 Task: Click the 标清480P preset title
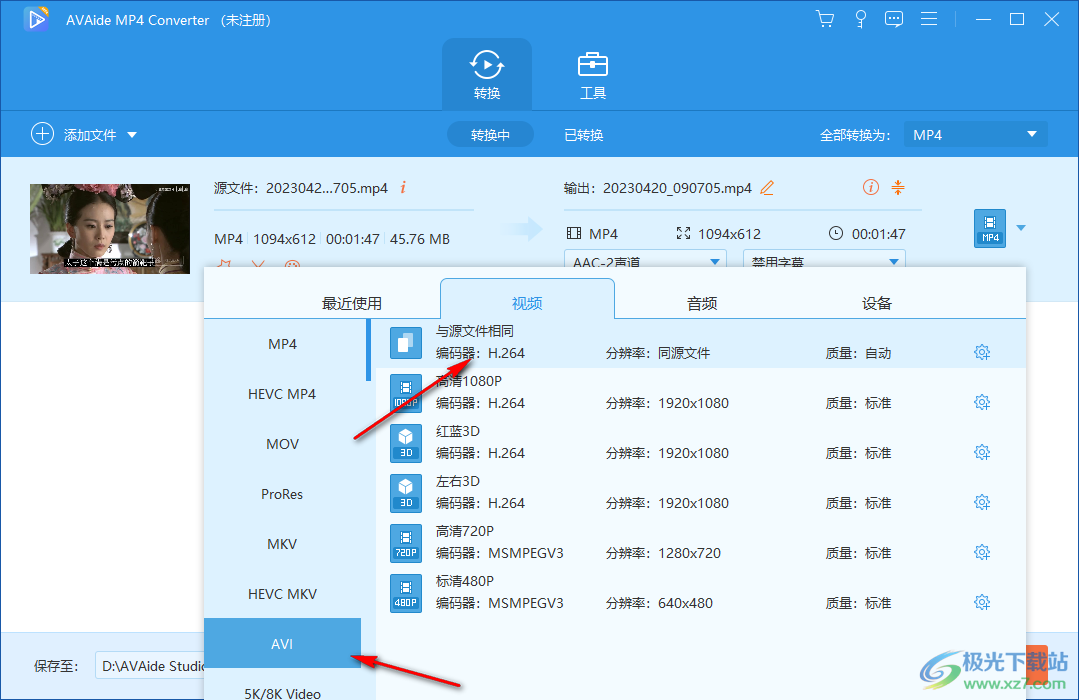tap(464, 582)
